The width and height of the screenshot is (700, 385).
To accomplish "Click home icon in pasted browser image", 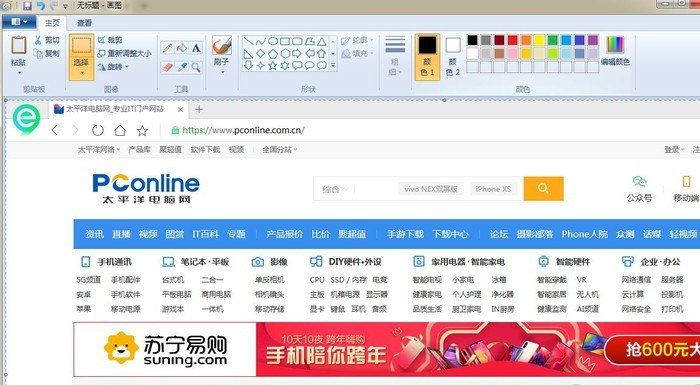I will (120, 130).
